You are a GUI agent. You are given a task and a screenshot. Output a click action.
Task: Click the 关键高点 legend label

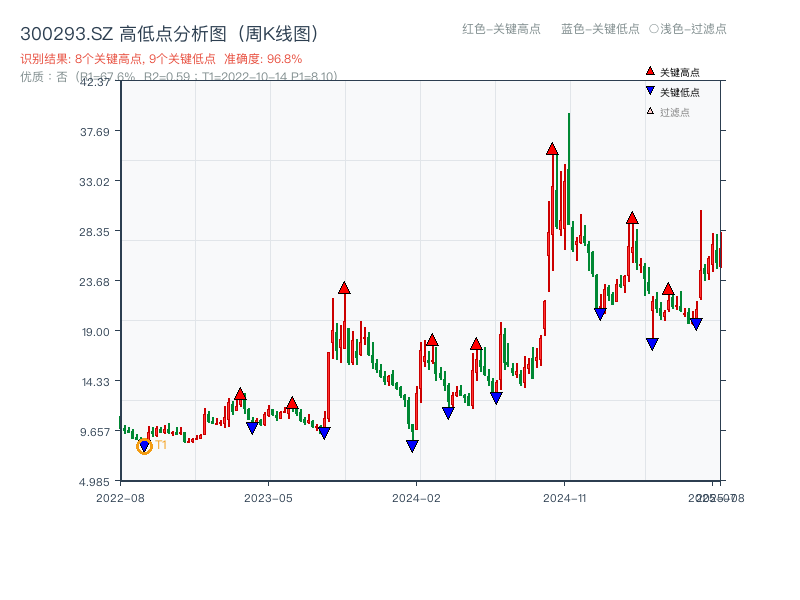pos(680,72)
